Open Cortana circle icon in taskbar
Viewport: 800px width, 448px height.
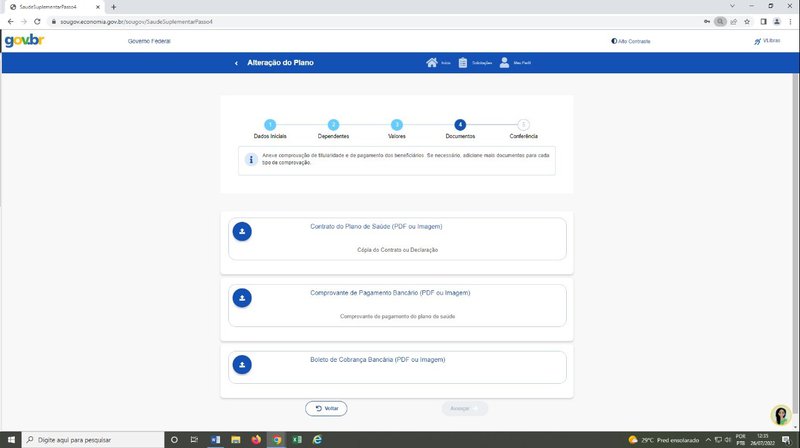(174, 439)
